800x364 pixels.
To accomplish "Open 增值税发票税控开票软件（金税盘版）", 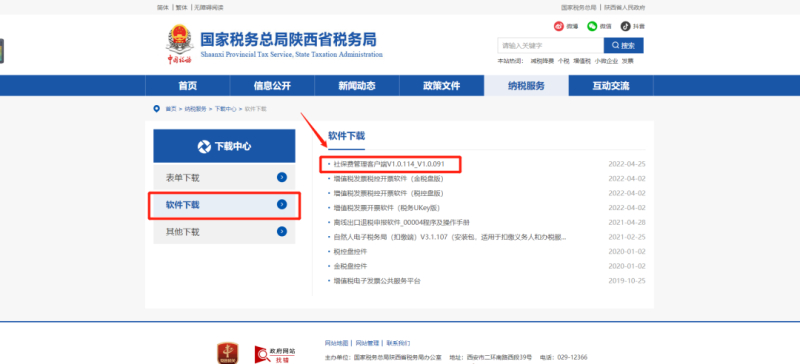I will click(x=389, y=179).
